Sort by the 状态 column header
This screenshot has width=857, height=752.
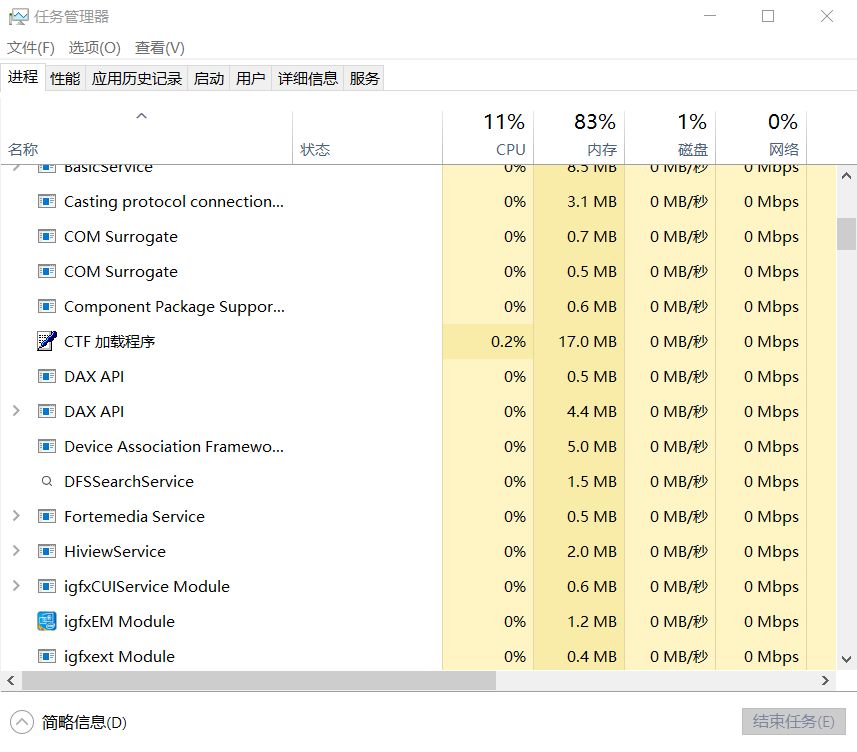coord(367,137)
